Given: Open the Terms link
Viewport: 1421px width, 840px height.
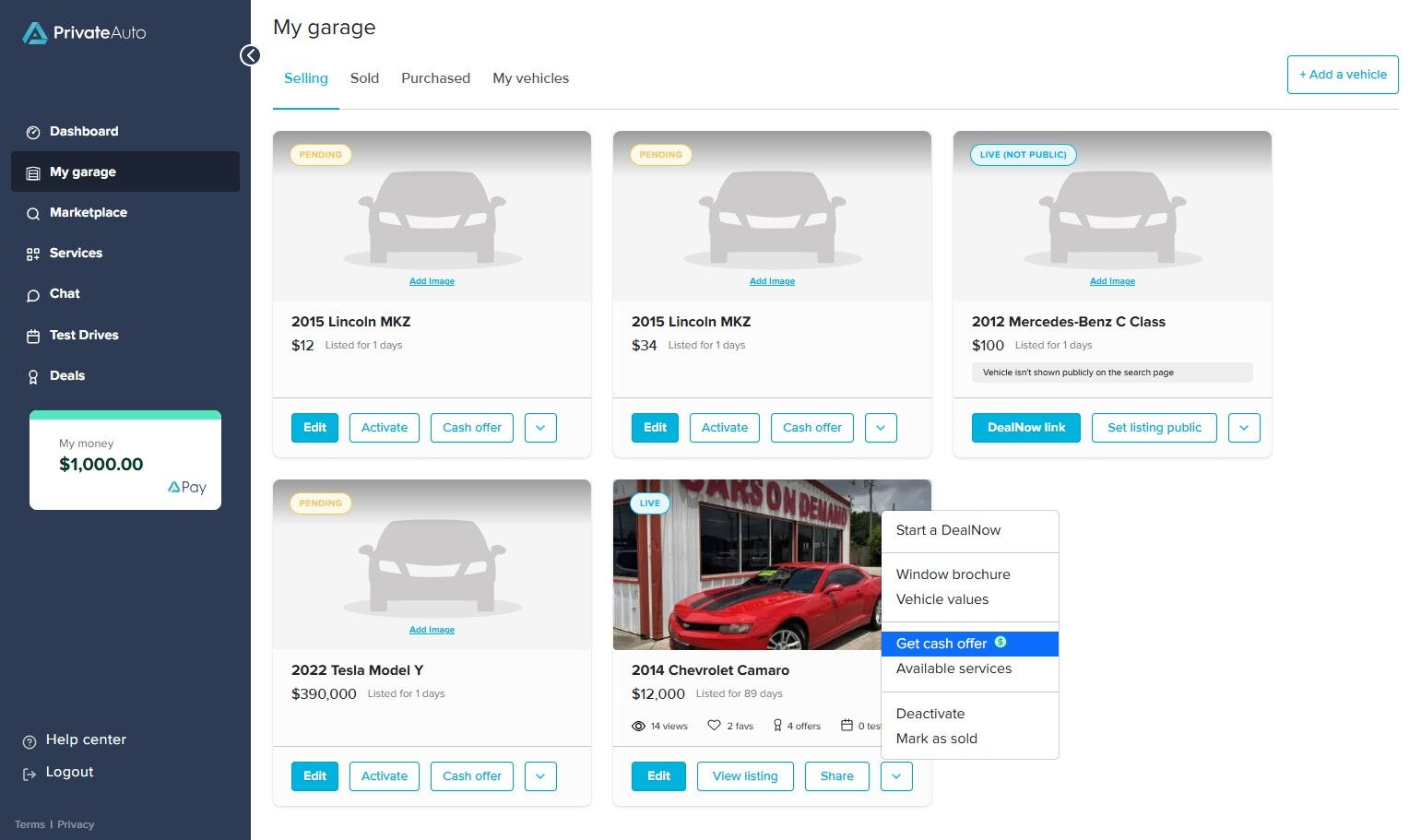Looking at the screenshot, I should pyautogui.click(x=30, y=825).
